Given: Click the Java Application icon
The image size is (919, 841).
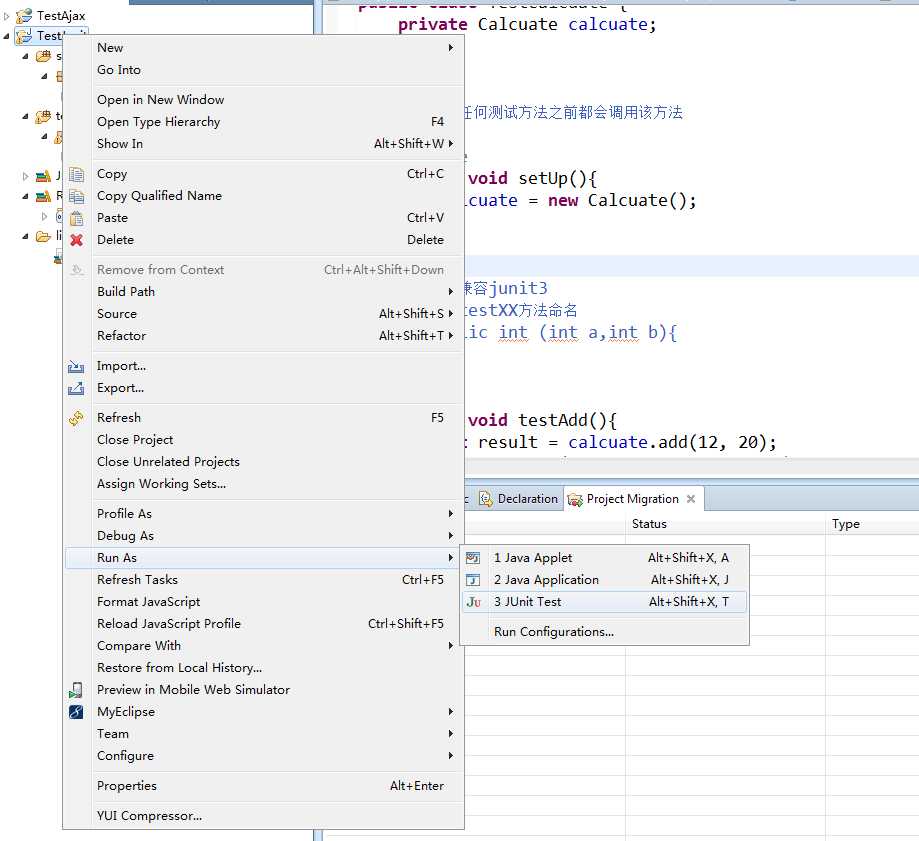Looking at the screenshot, I should (473, 580).
